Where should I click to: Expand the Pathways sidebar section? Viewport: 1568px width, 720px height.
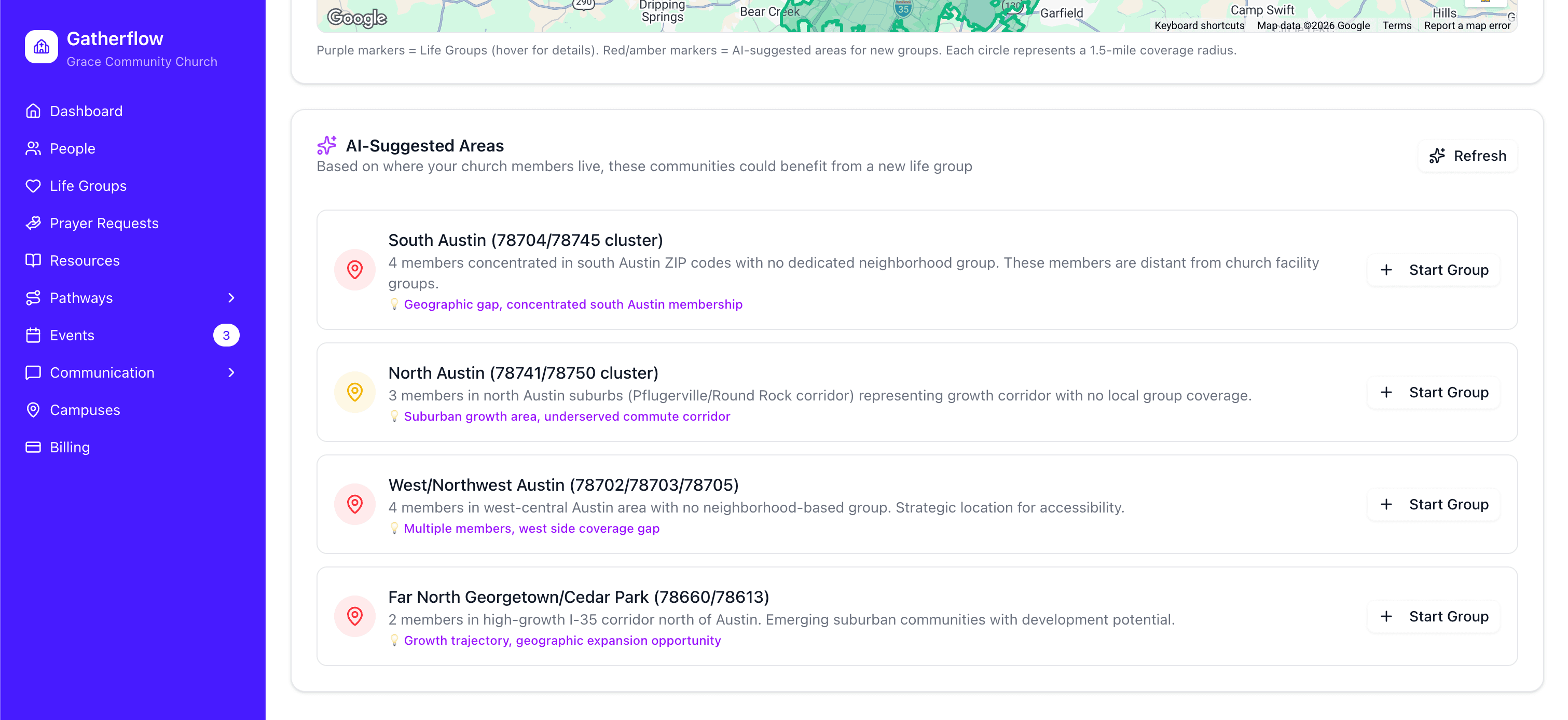231,298
